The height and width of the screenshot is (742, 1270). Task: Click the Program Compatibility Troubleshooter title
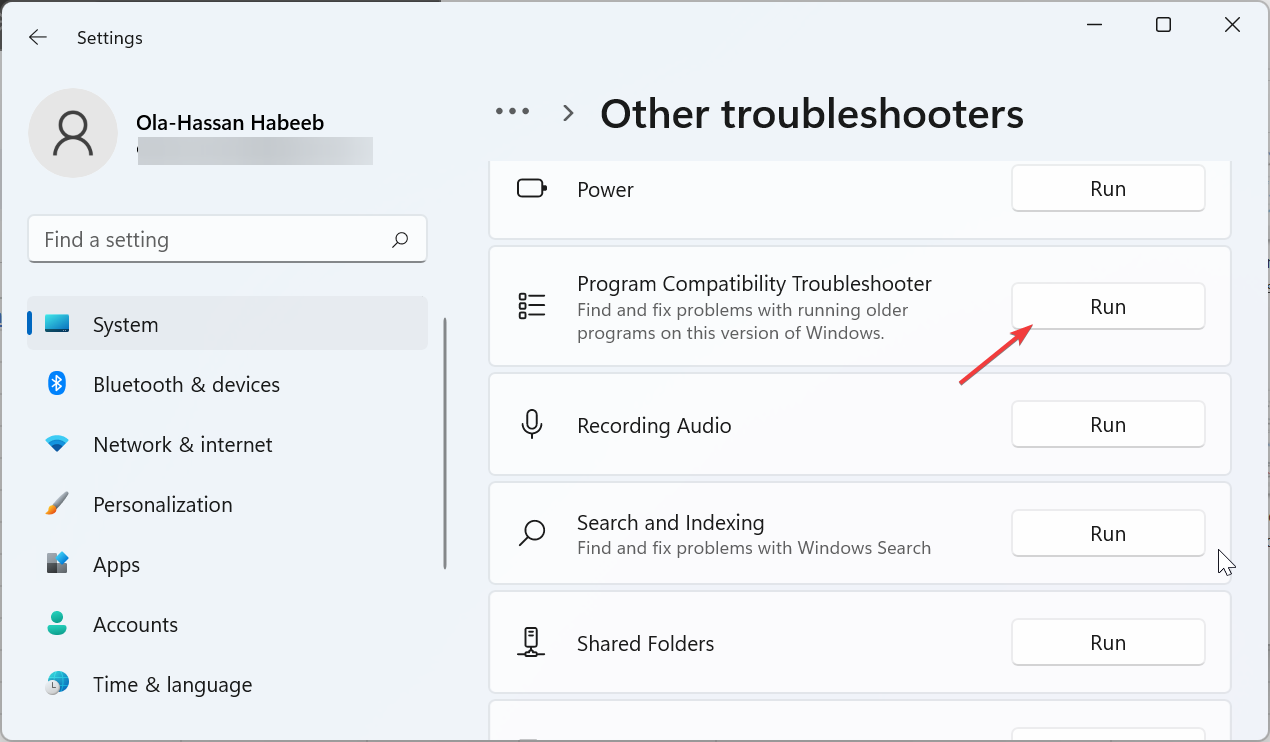[754, 284]
